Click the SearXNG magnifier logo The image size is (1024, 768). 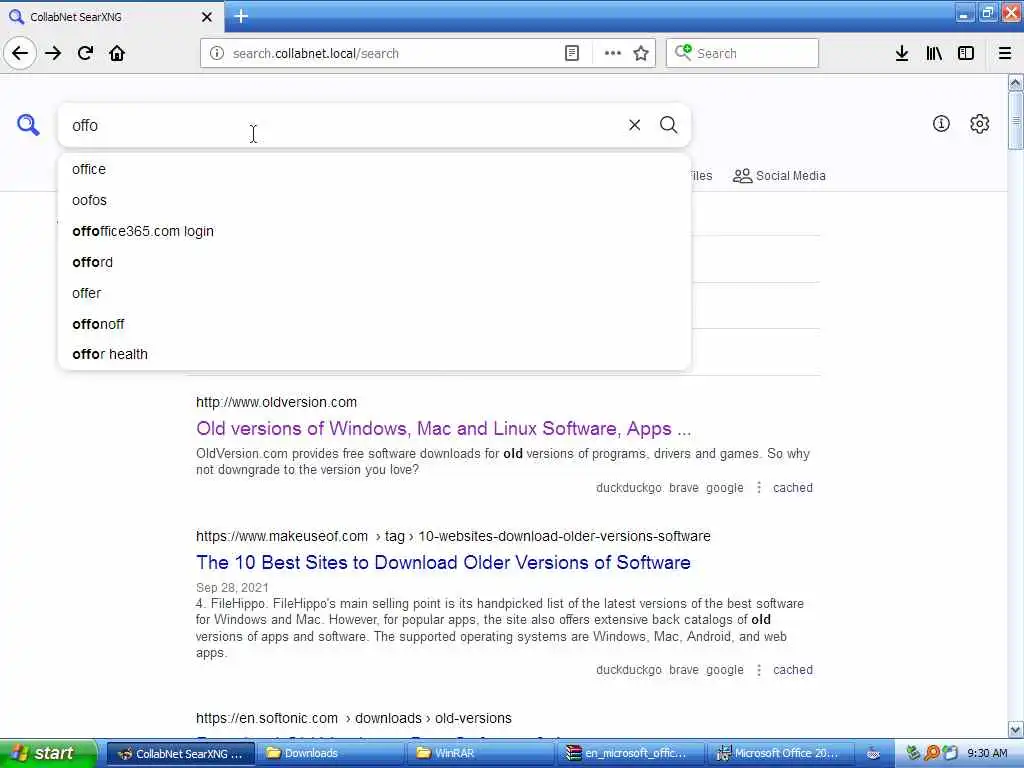pyautogui.click(x=28, y=124)
